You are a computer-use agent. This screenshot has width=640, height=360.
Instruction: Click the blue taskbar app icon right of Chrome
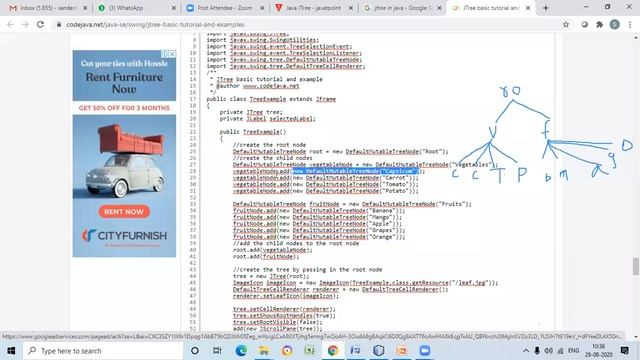(x=356, y=351)
